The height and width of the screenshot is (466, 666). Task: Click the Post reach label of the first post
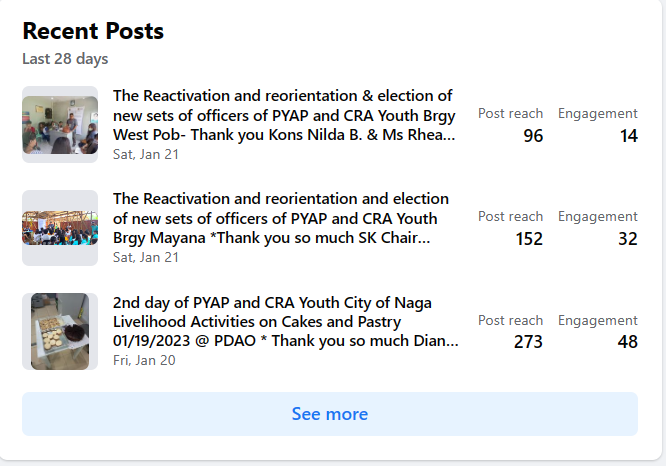pos(510,114)
